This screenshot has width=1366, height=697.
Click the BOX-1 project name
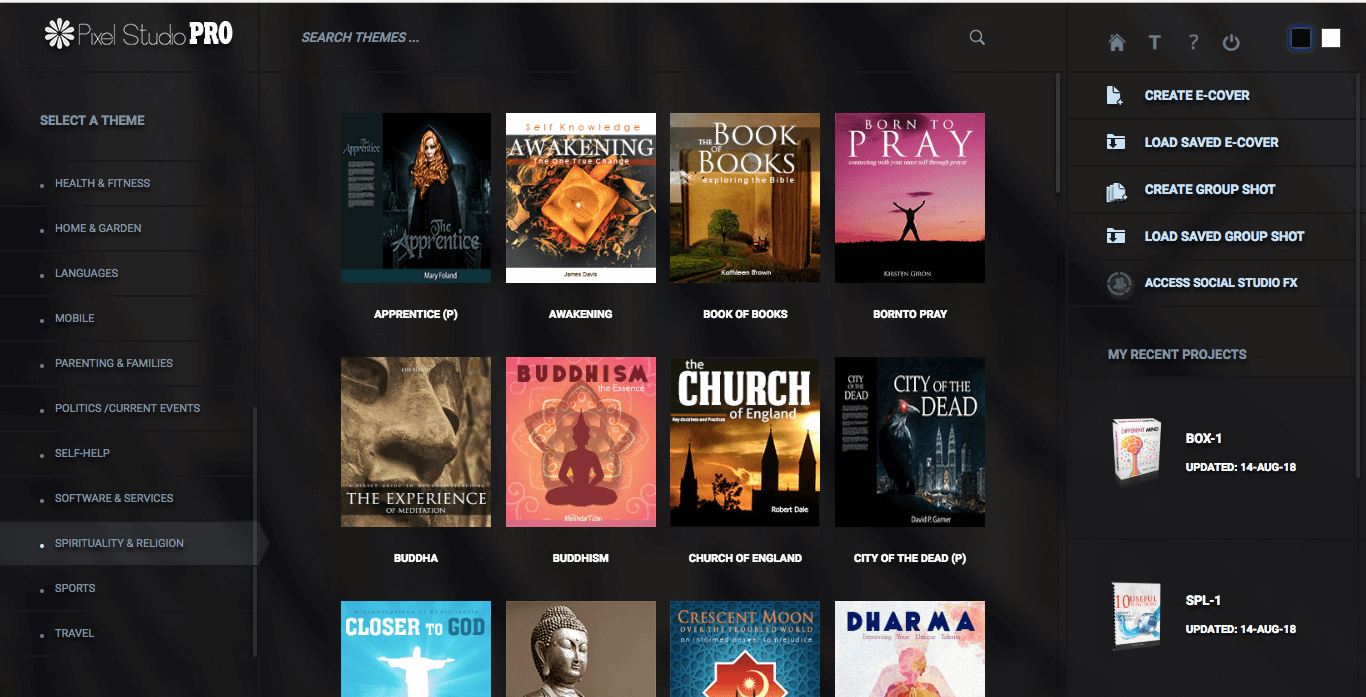click(x=1204, y=439)
